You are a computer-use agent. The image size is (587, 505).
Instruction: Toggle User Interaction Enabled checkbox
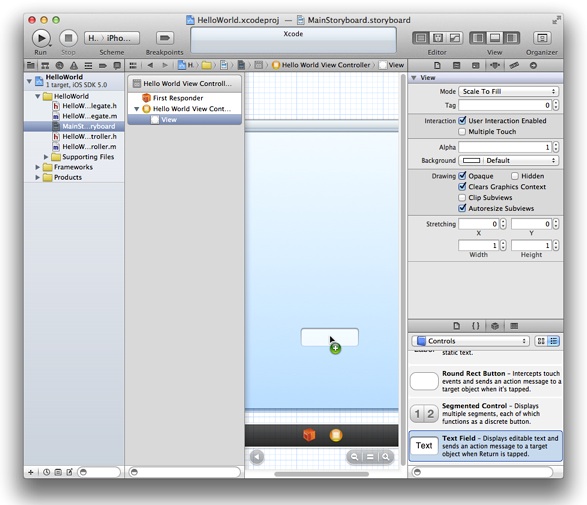point(462,121)
